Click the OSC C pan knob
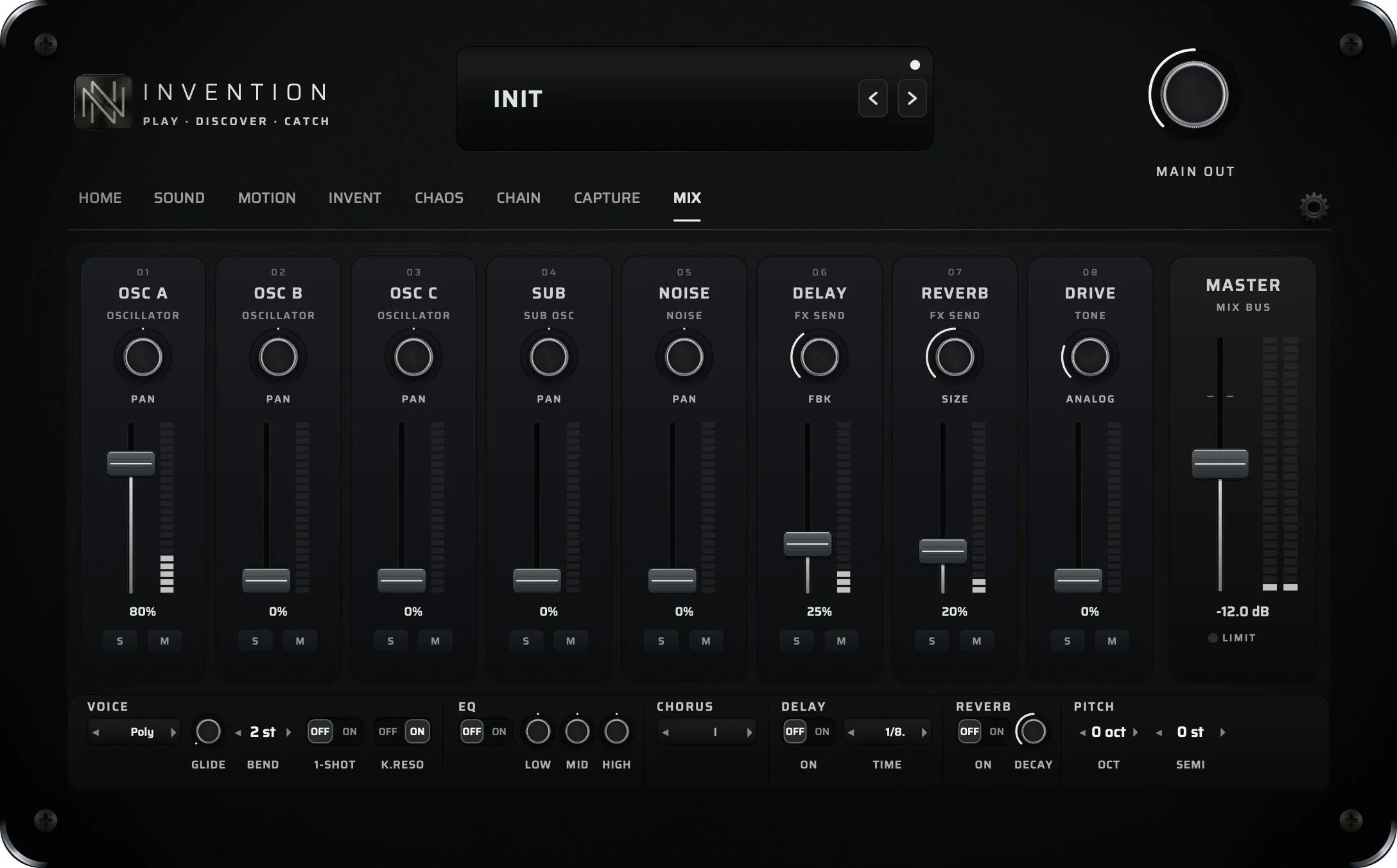The height and width of the screenshot is (868, 1397). coord(413,357)
